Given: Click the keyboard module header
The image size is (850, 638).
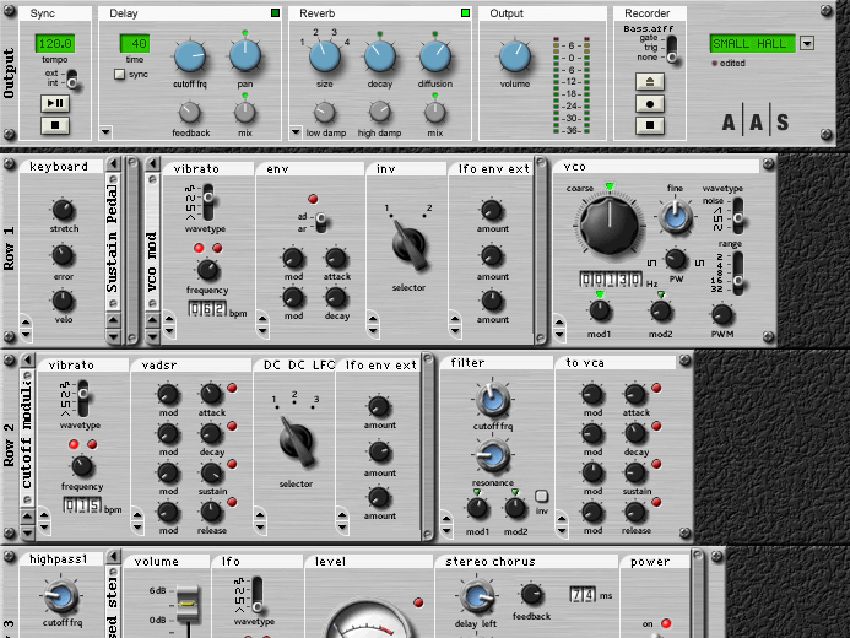Looking at the screenshot, I should 60,166.
